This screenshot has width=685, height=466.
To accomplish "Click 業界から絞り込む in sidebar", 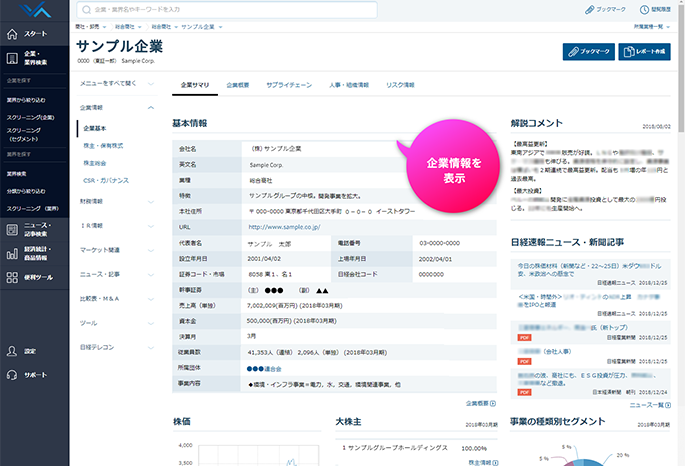I will pyautogui.click(x=26, y=100).
